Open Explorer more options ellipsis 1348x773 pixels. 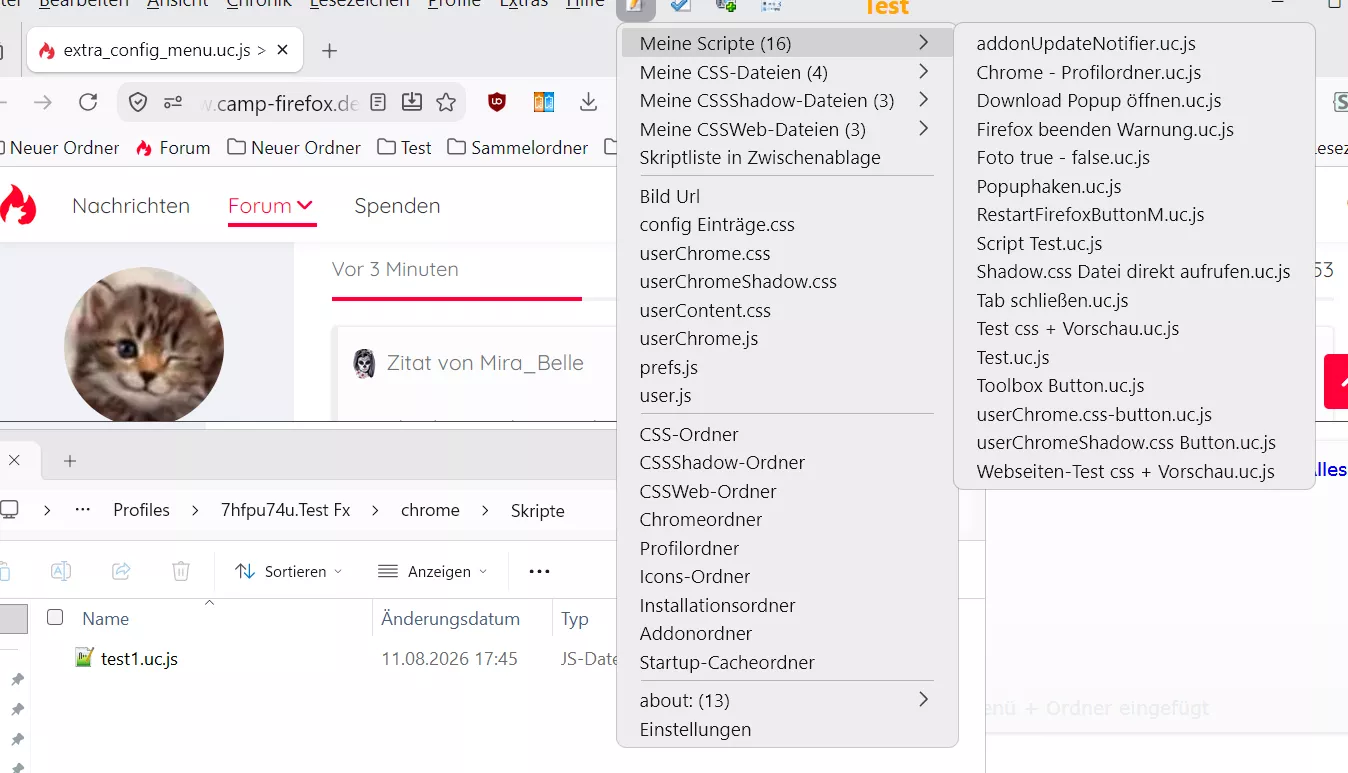539,571
